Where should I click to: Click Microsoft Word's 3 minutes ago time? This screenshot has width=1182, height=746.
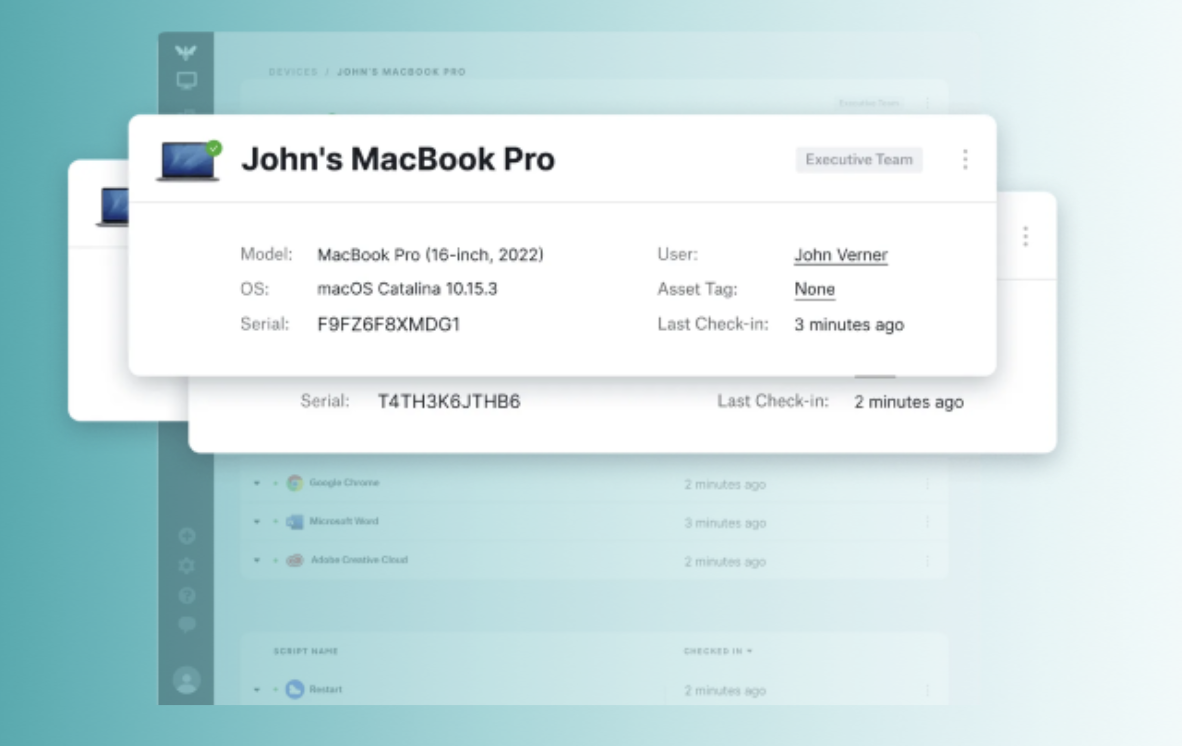pyautogui.click(x=725, y=523)
